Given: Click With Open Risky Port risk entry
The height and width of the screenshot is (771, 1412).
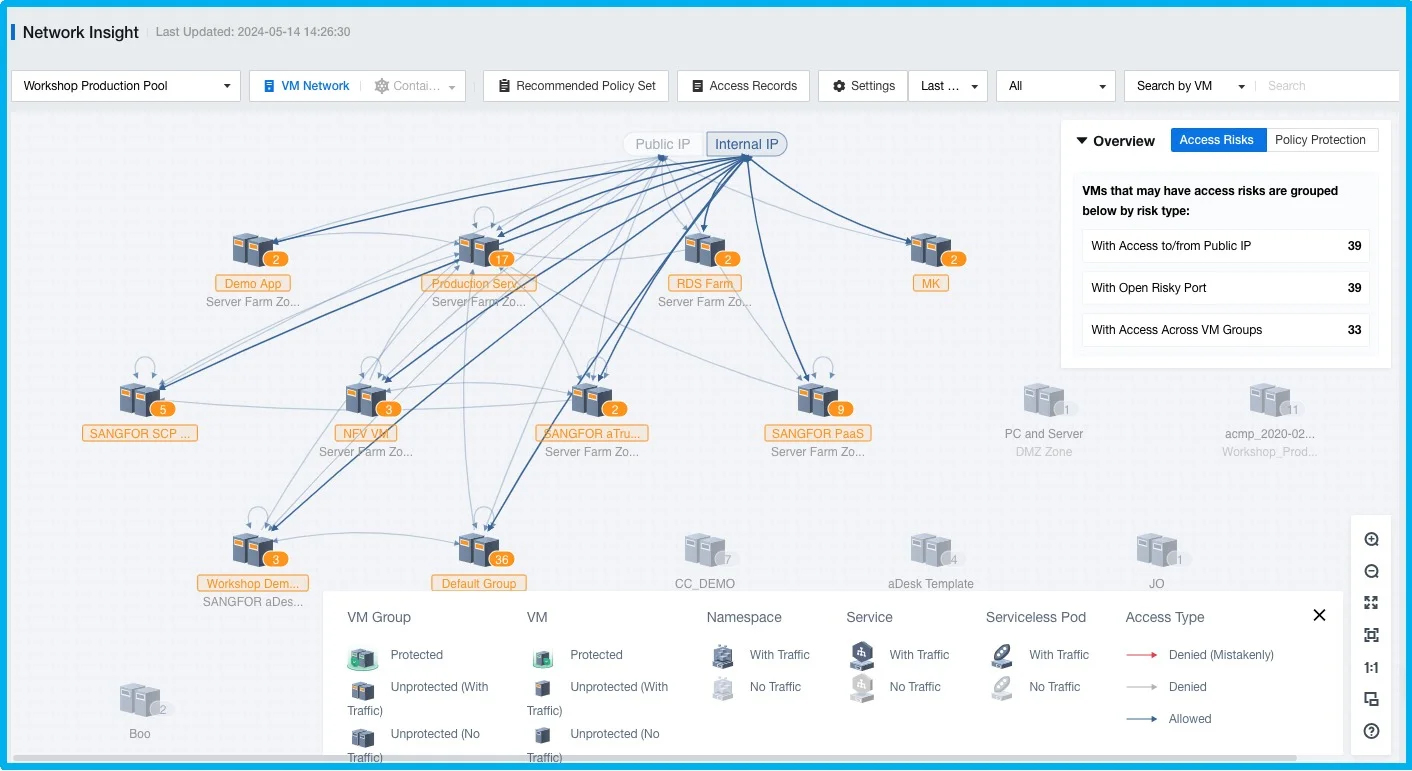Looking at the screenshot, I should [1225, 287].
